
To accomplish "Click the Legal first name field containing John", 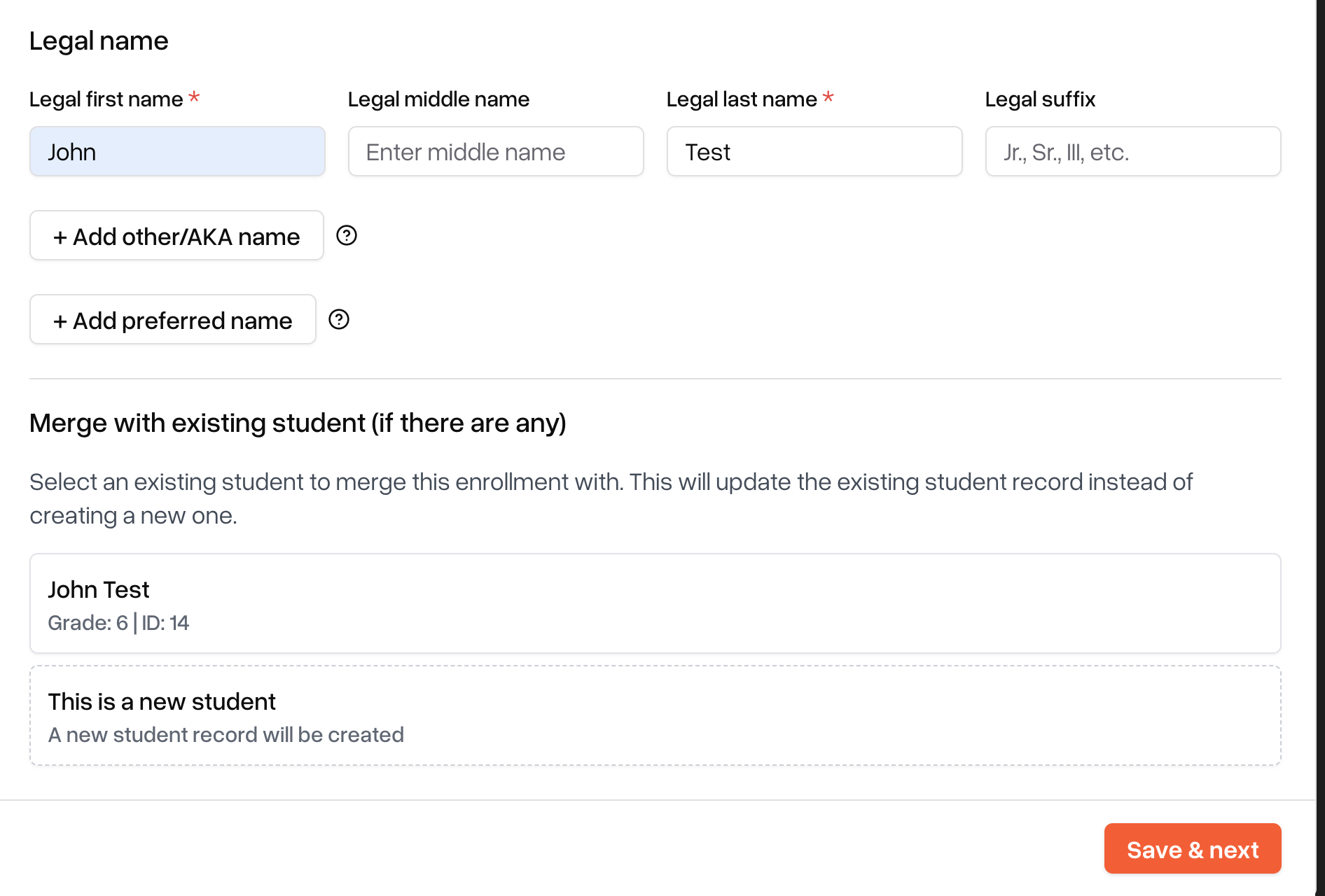I will tap(177, 151).
